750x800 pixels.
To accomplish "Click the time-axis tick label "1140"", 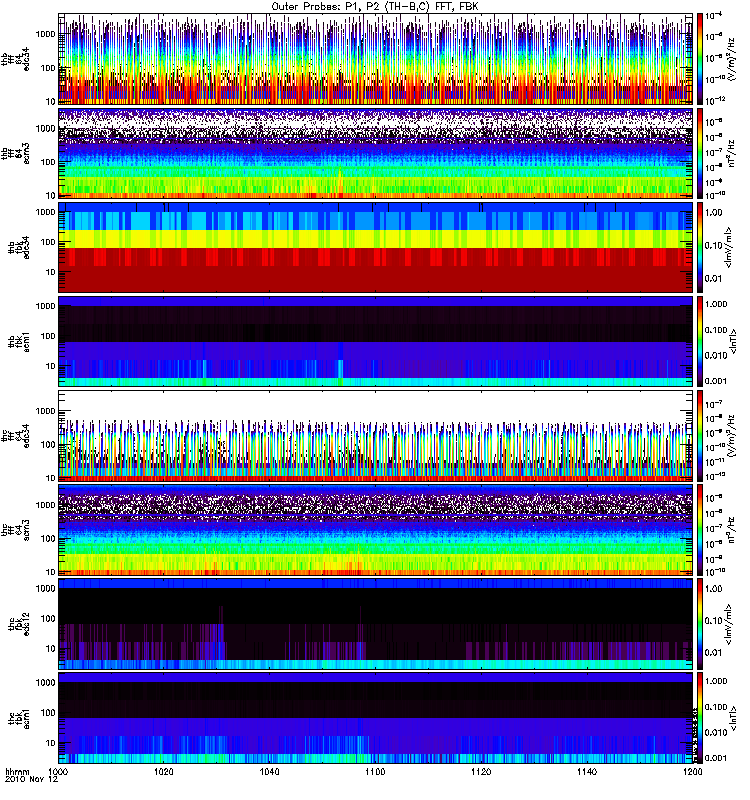I will [587, 771].
